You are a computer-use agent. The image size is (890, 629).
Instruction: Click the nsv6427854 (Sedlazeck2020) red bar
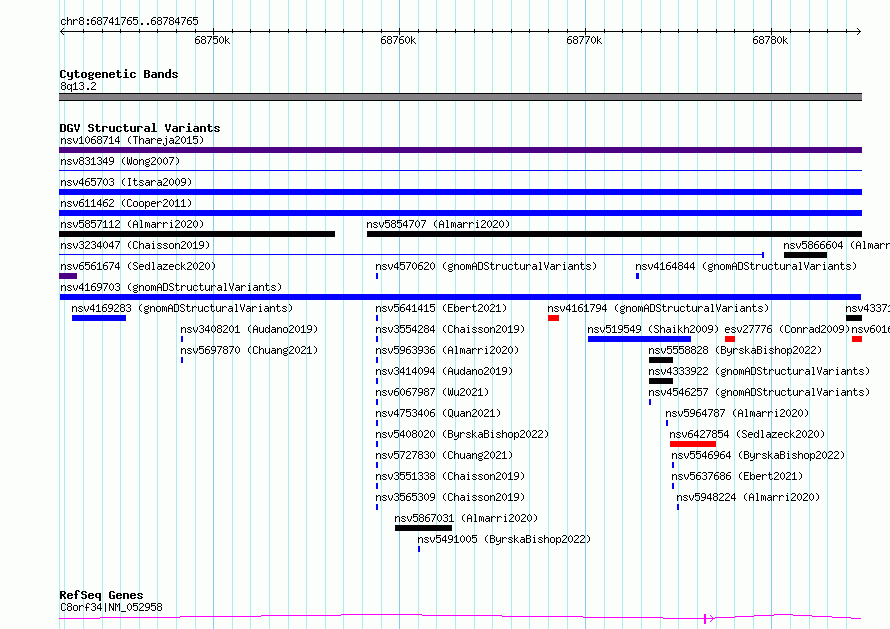click(x=693, y=444)
